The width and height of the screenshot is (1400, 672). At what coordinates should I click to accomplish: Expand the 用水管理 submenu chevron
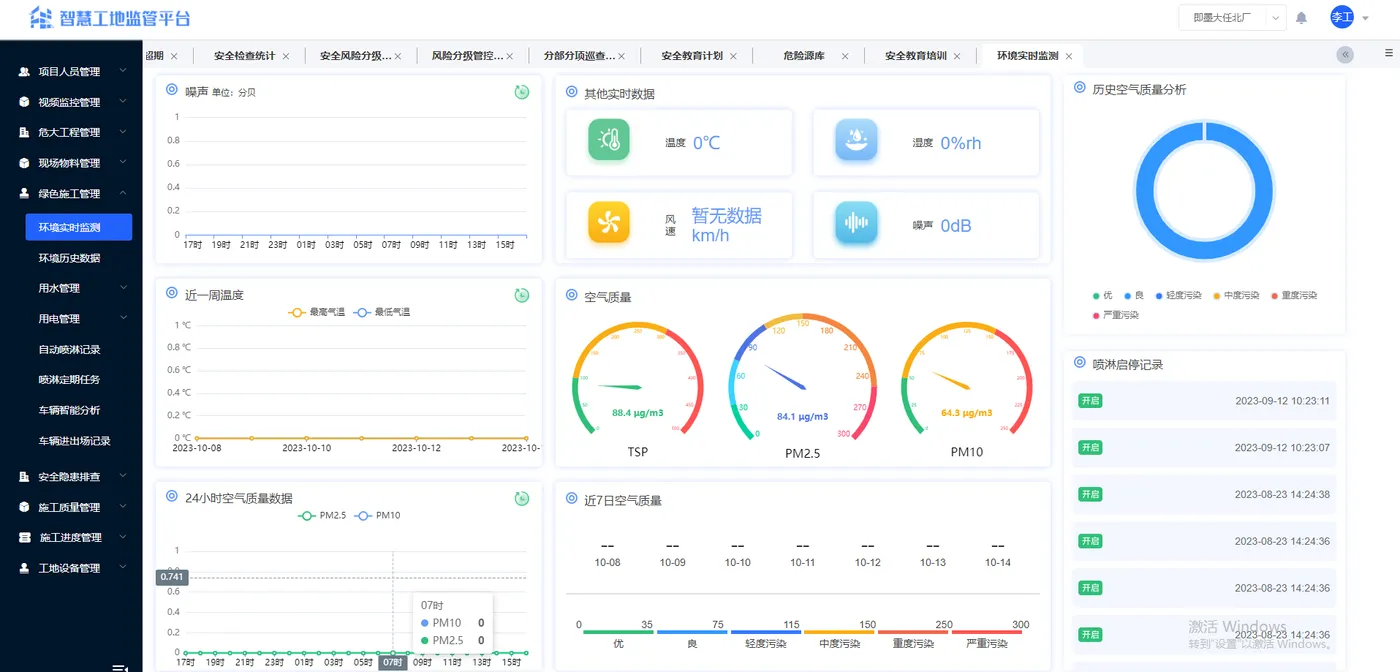coord(122,287)
